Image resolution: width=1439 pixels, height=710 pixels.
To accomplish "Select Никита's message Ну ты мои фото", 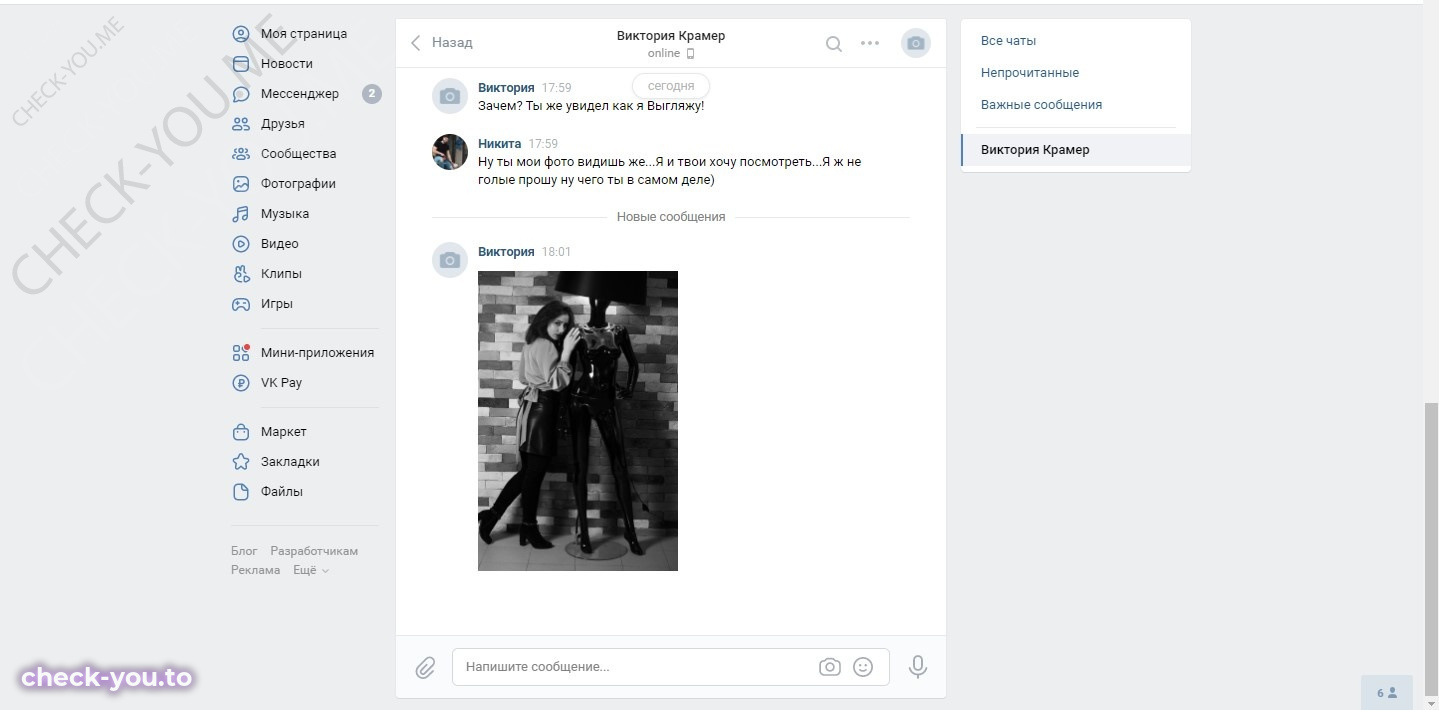I will point(669,171).
